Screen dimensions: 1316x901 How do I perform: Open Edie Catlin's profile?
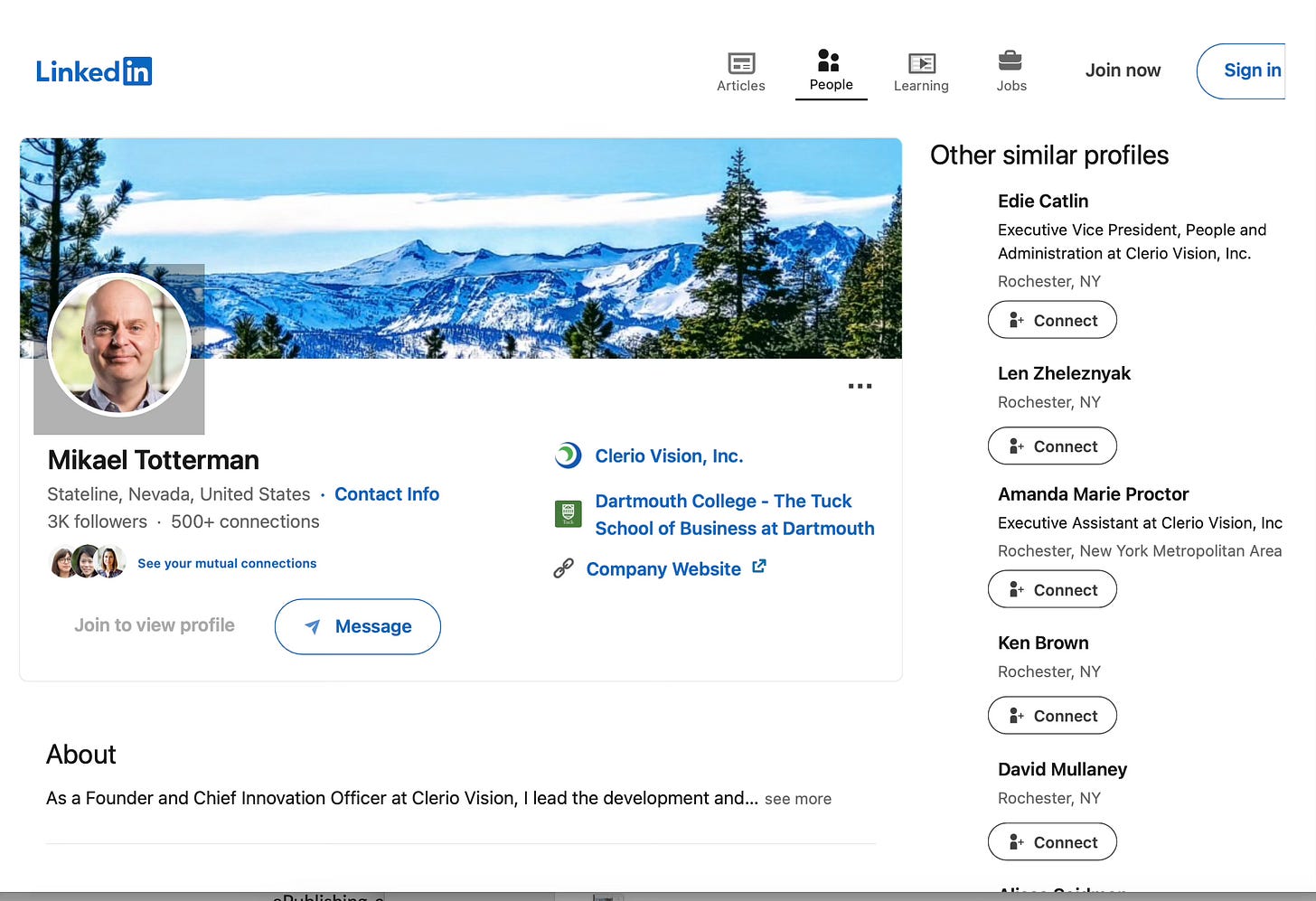point(1043,201)
